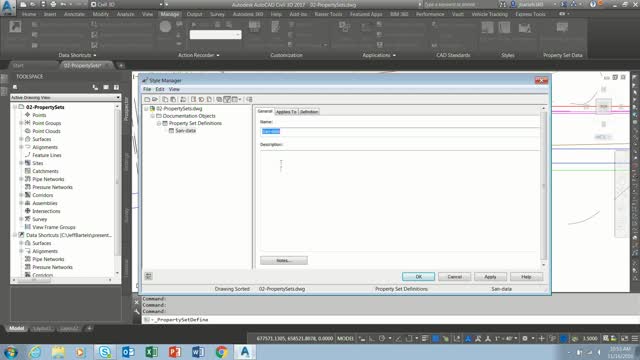Select Point Clouds in Toolspace tree

point(46,131)
